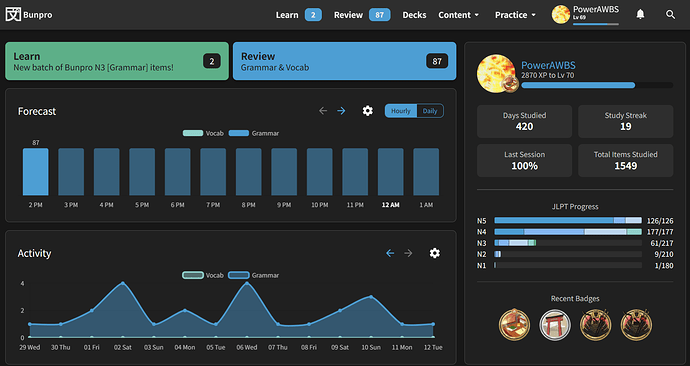Click the 12 AM forecast bar
This screenshot has width=690, height=366.
pyautogui.click(x=390, y=172)
